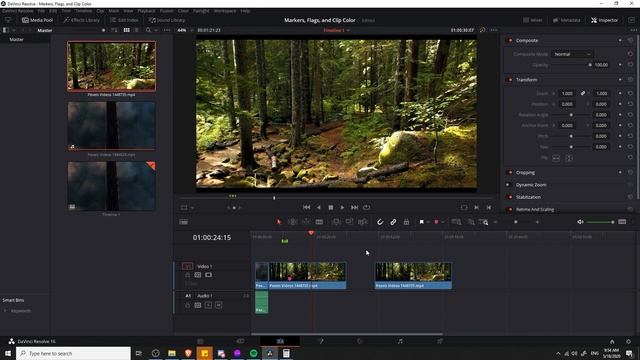The height and width of the screenshot is (360, 640).
Task: Open the Fusion menu
Action: [x=166, y=11]
